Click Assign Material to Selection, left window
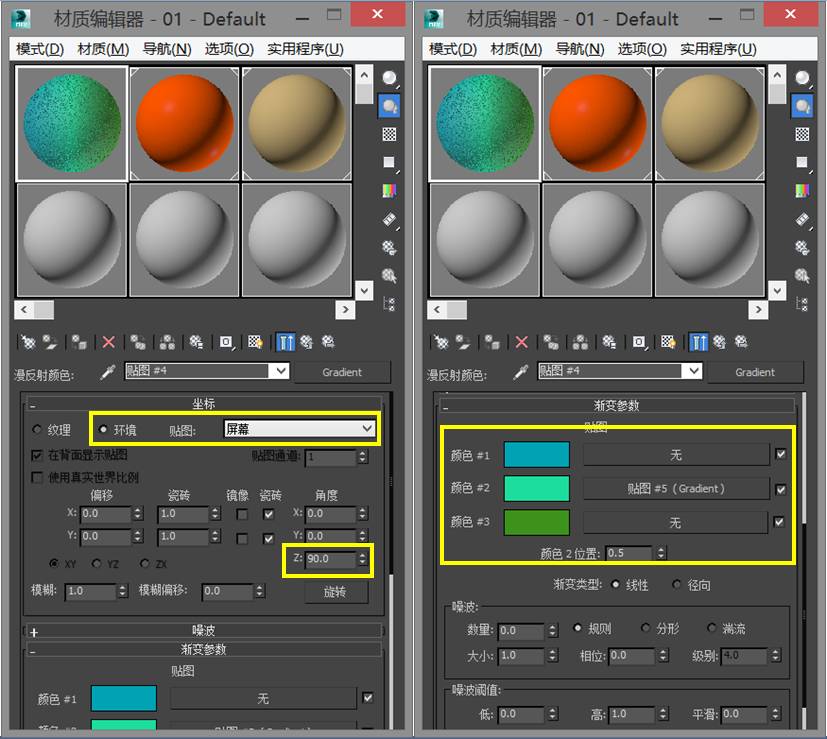Viewport: 827px width, 739px height. 79,342
